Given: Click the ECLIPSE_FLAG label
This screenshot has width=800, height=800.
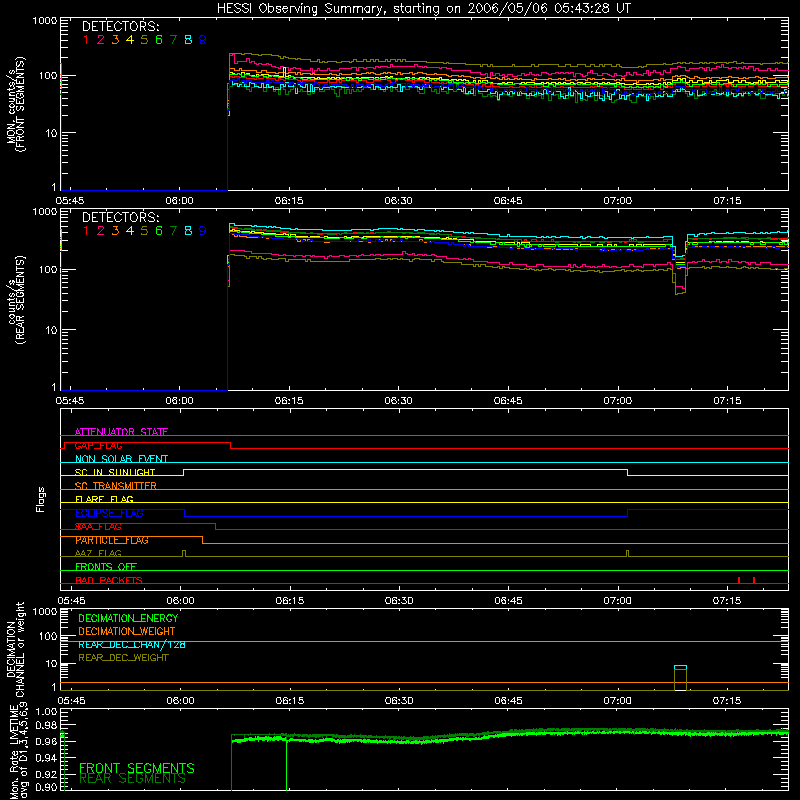Looking at the screenshot, I should (109, 513).
